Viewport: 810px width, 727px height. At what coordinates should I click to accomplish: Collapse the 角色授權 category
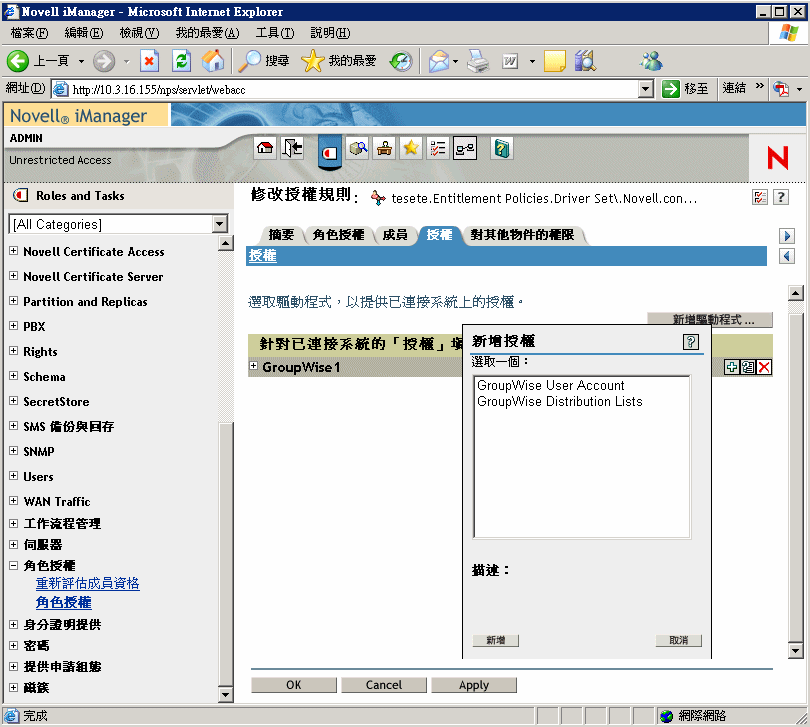click(x=13, y=565)
